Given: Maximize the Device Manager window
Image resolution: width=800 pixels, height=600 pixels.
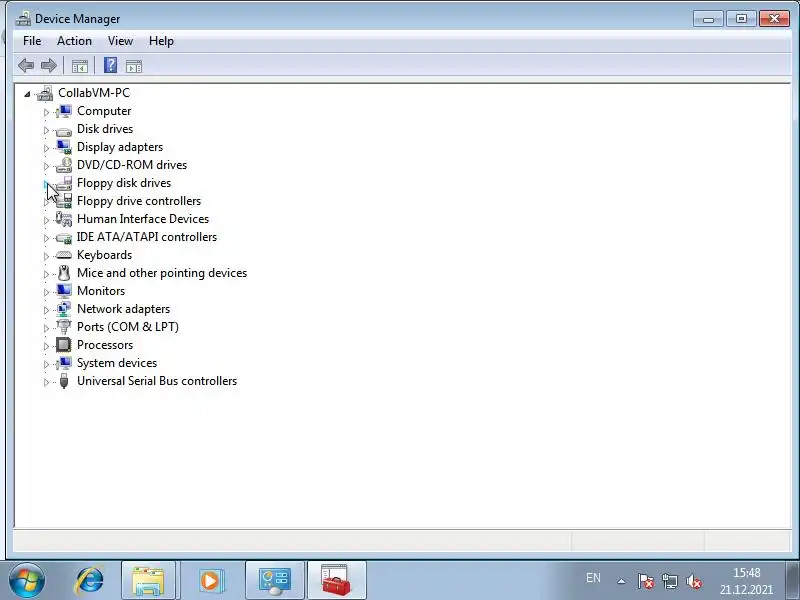Looking at the screenshot, I should (x=741, y=19).
